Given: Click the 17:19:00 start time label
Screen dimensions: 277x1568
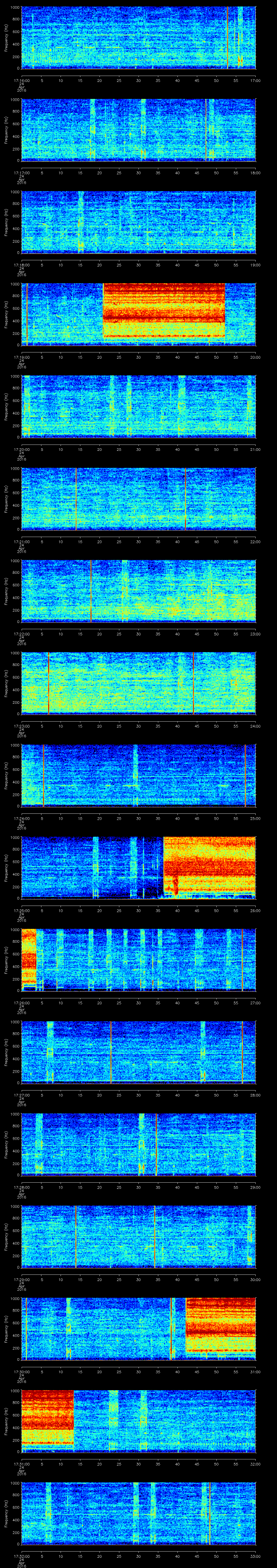Looking at the screenshot, I should tap(22, 357).
